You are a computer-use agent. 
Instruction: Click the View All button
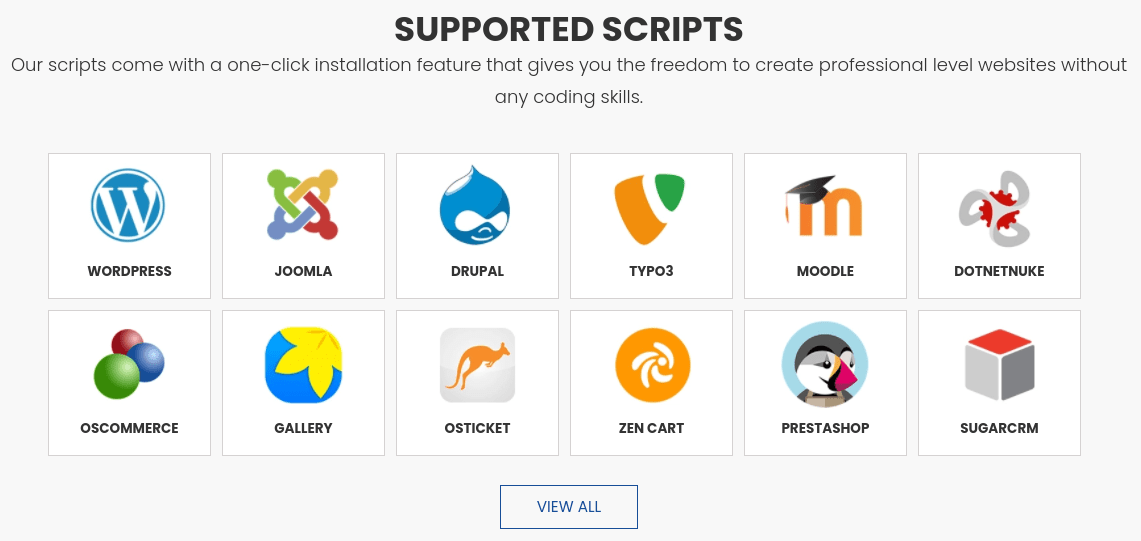[568, 507]
